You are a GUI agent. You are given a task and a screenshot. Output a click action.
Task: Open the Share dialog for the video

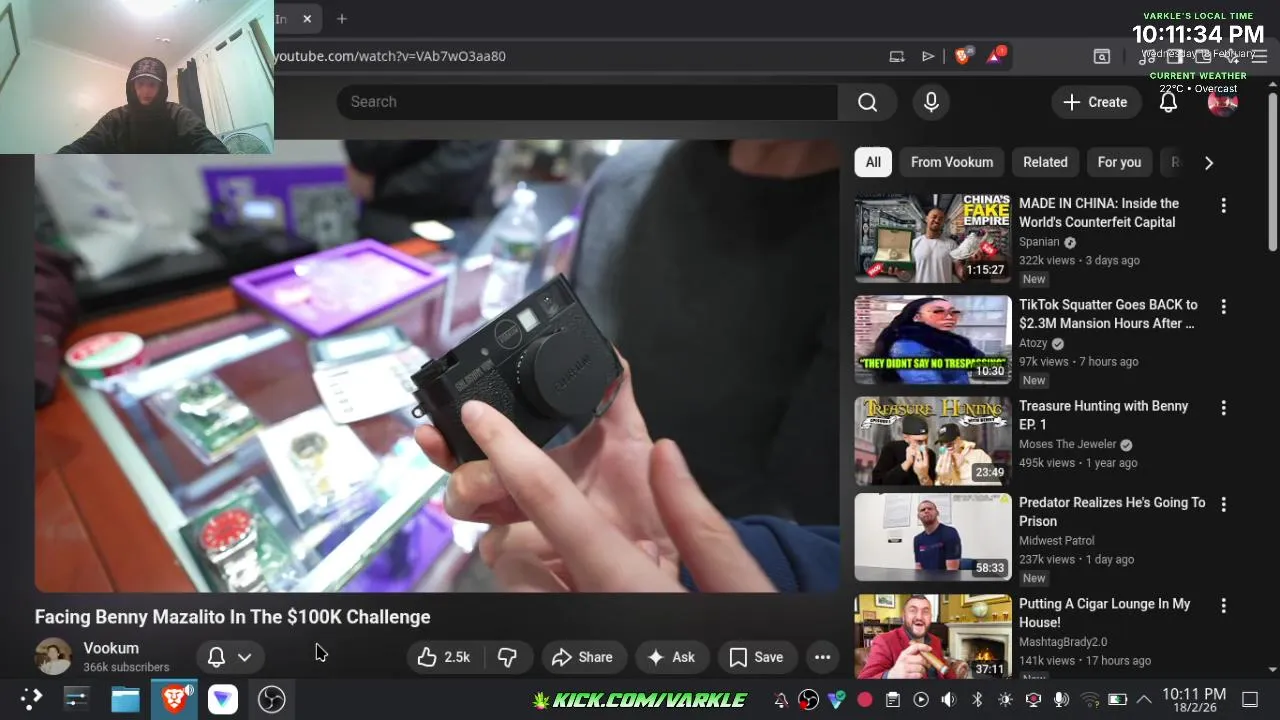(582, 657)
